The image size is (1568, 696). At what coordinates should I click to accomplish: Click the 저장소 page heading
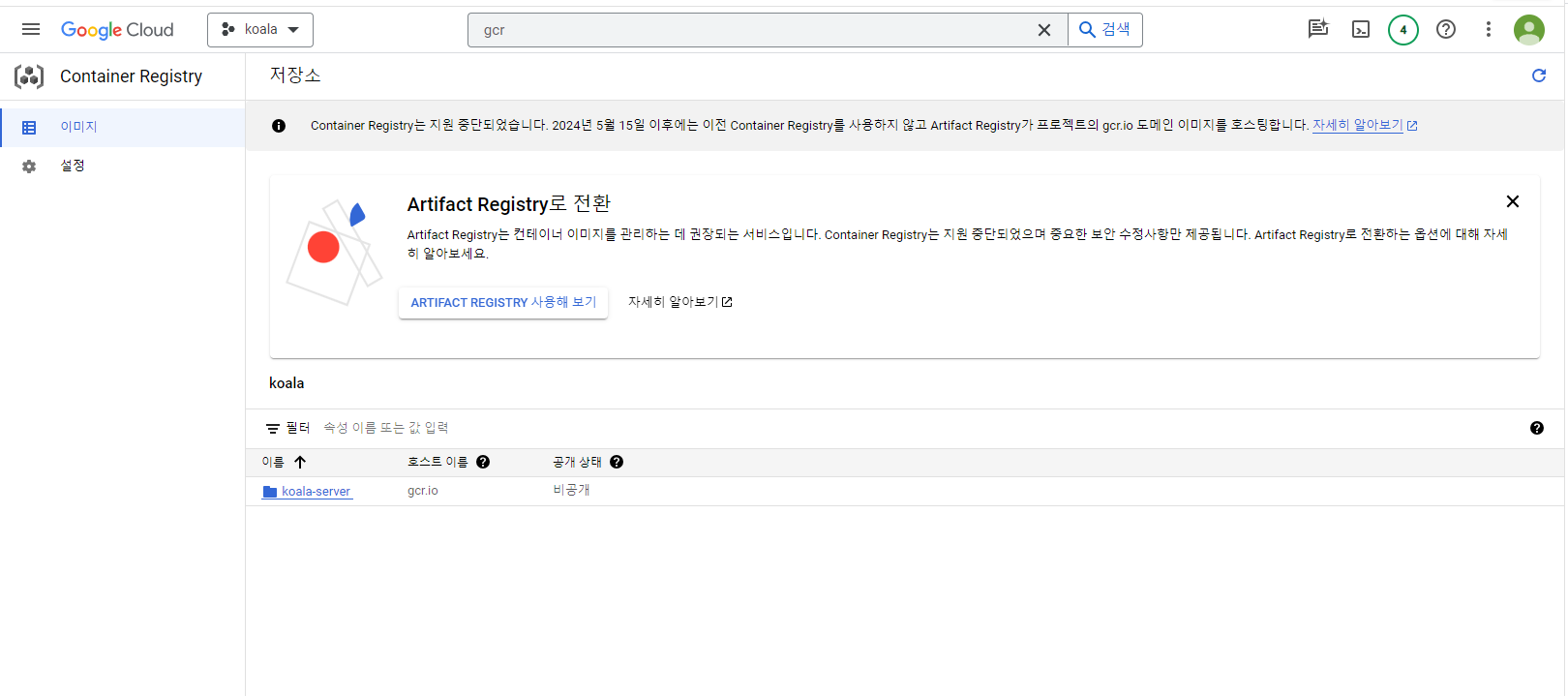tap(295, 75)
